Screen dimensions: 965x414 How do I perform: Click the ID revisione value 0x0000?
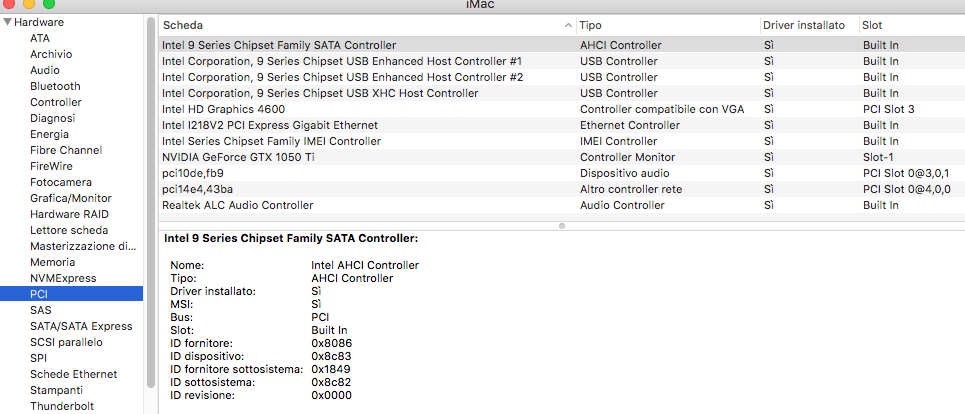(332, 395)
